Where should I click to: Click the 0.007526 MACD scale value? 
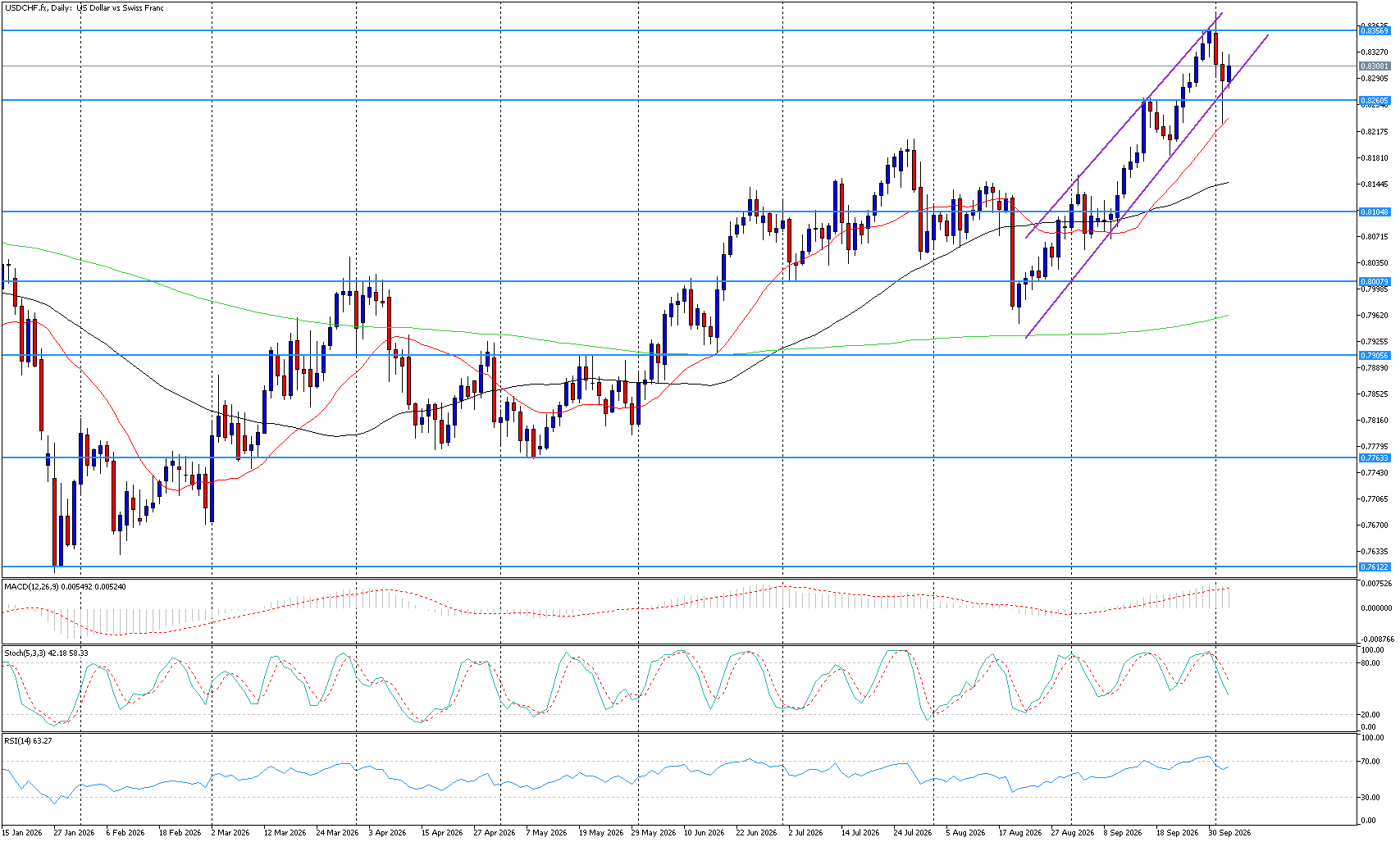[x=1376, y=584]
